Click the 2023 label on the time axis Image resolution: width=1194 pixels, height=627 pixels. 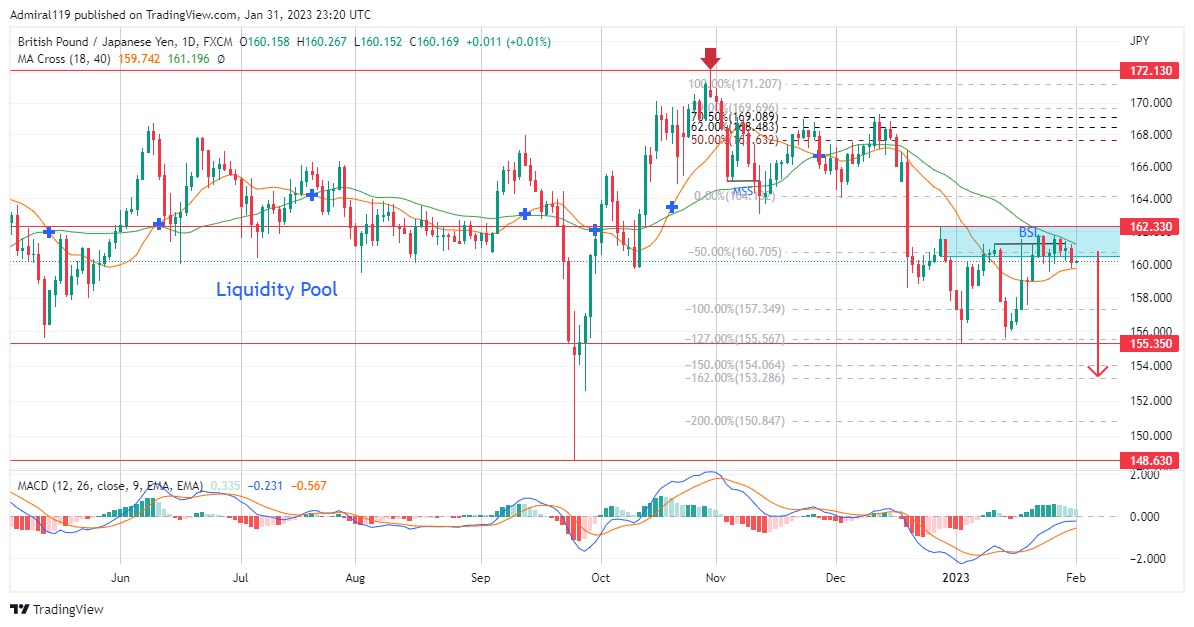tap(956, 577)
